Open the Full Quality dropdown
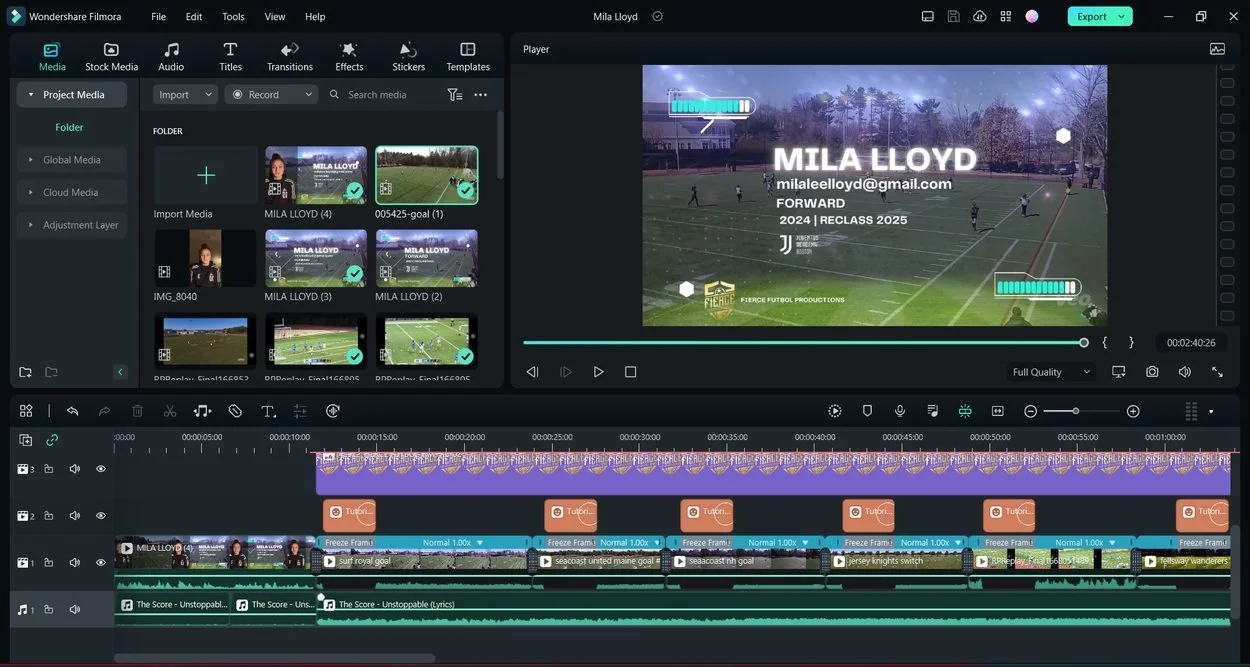Viewport: 1250px width, 667px height. click(1051, 372)
